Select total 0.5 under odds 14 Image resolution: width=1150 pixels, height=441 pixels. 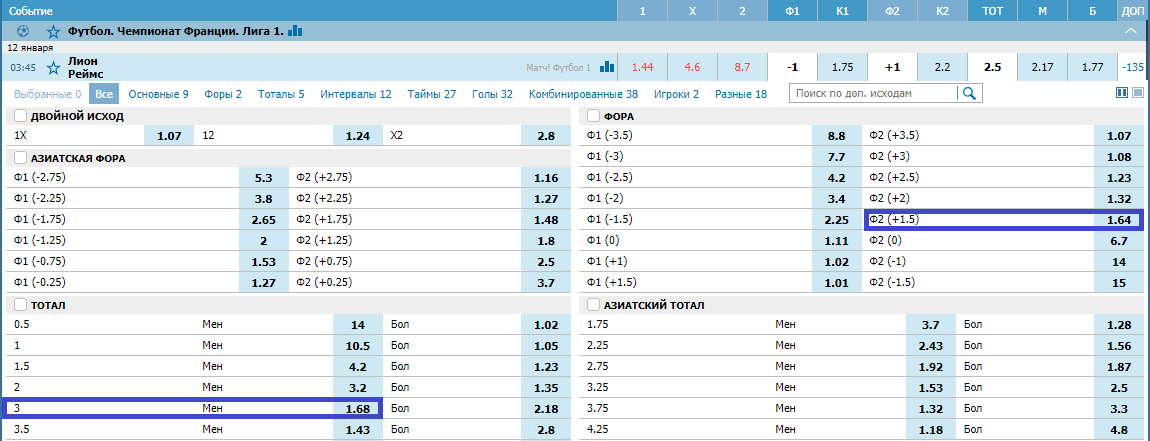point(357,324)
